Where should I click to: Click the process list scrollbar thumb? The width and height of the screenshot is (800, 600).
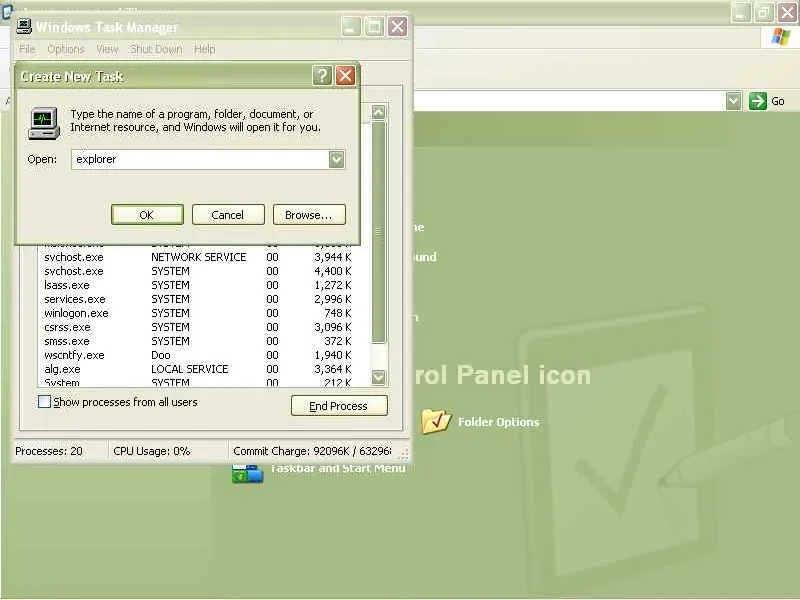[378, 232]
